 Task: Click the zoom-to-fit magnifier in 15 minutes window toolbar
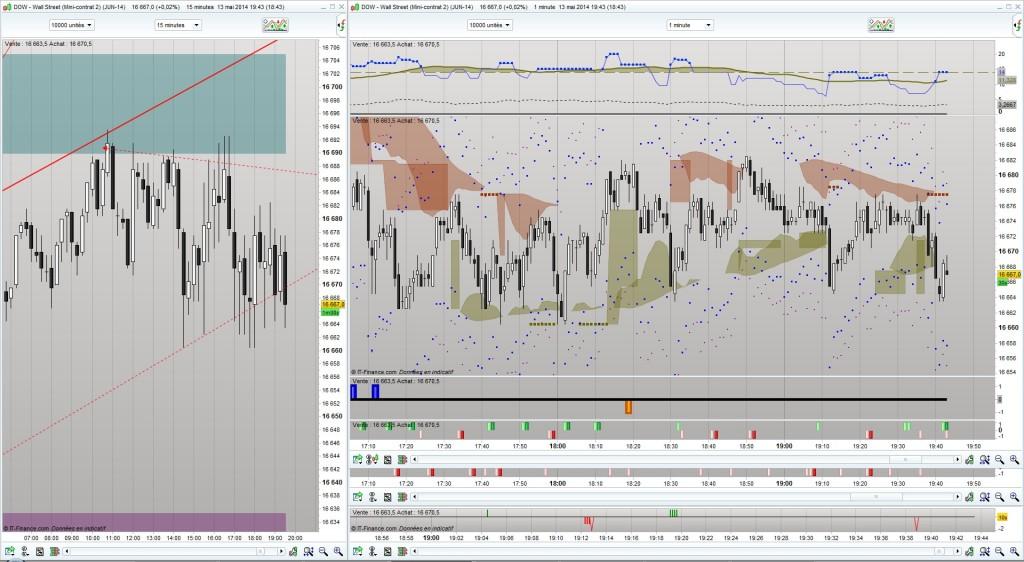308,552
